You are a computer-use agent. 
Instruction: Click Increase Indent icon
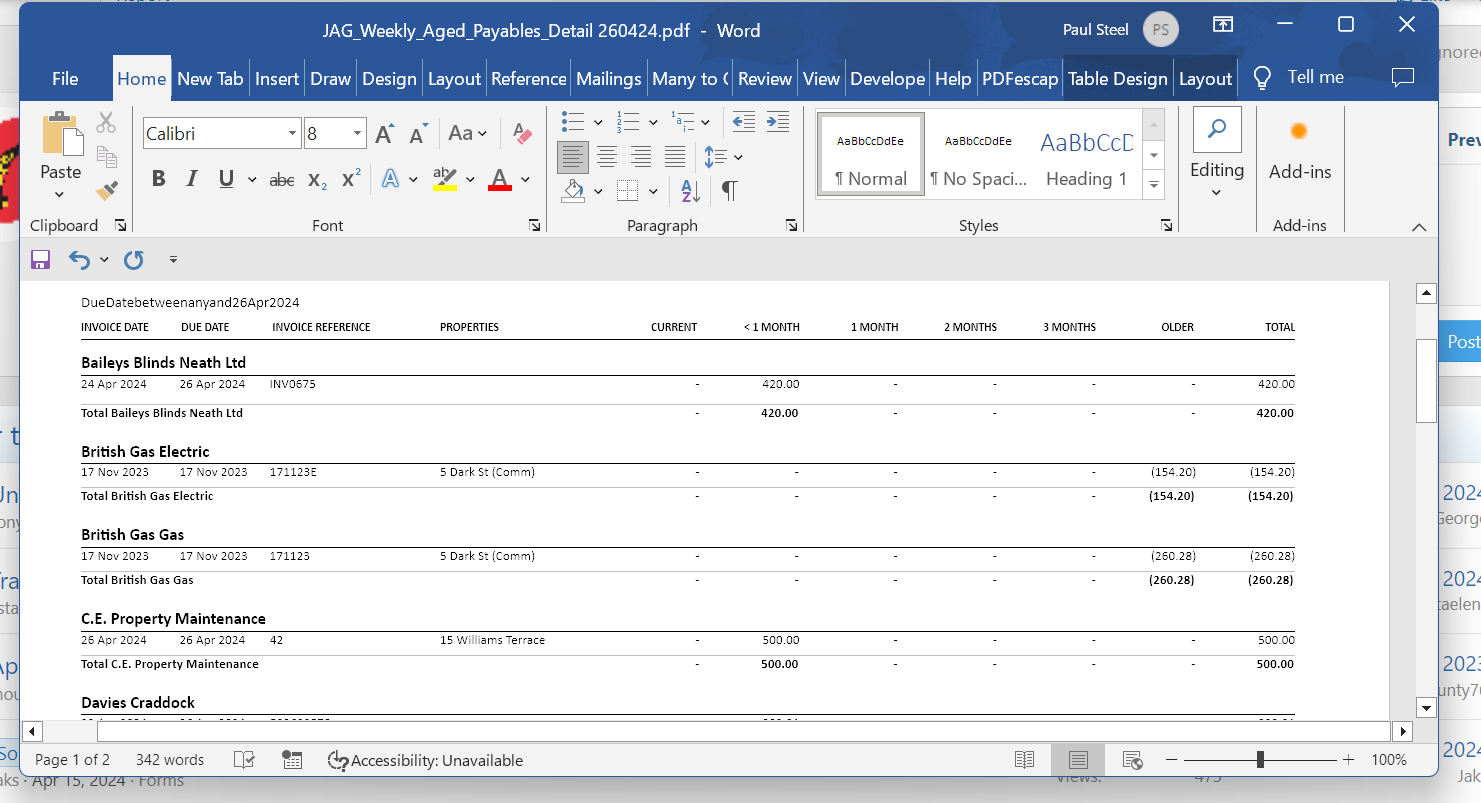778,122
